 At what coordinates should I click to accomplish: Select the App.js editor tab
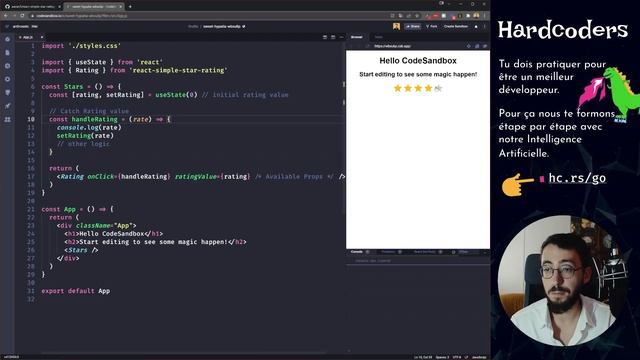click(x=27, y=37)
